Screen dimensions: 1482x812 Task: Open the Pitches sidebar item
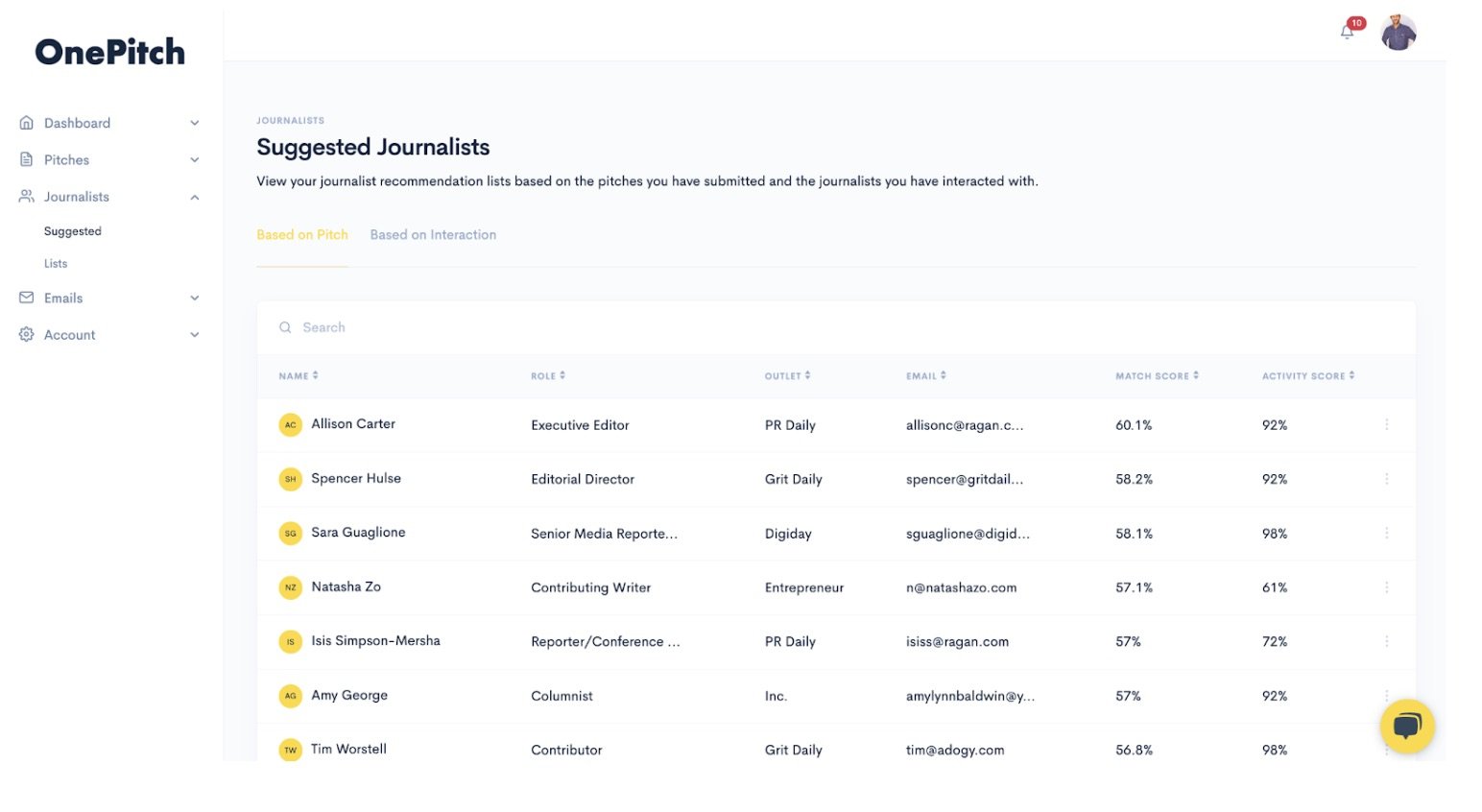tap(66, 159)
